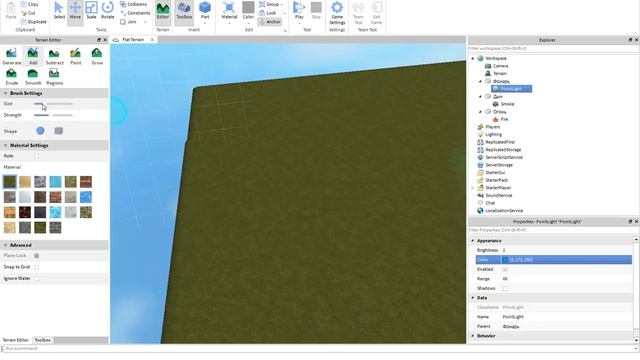The height and width of the screenshot is (360, 640).
Task: Enable Snap to Grid checkbox
Action: (x=37, y=267)
